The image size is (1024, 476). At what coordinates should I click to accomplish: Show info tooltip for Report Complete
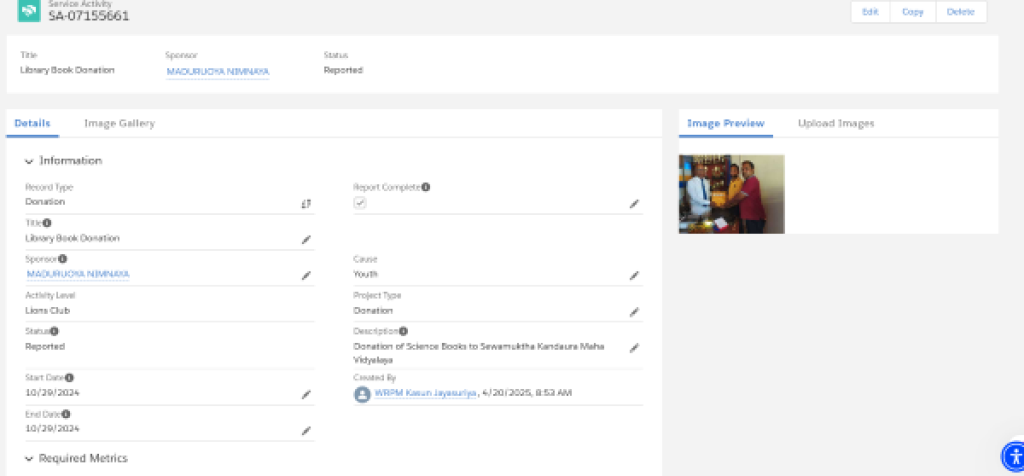[x=426, y=187]
